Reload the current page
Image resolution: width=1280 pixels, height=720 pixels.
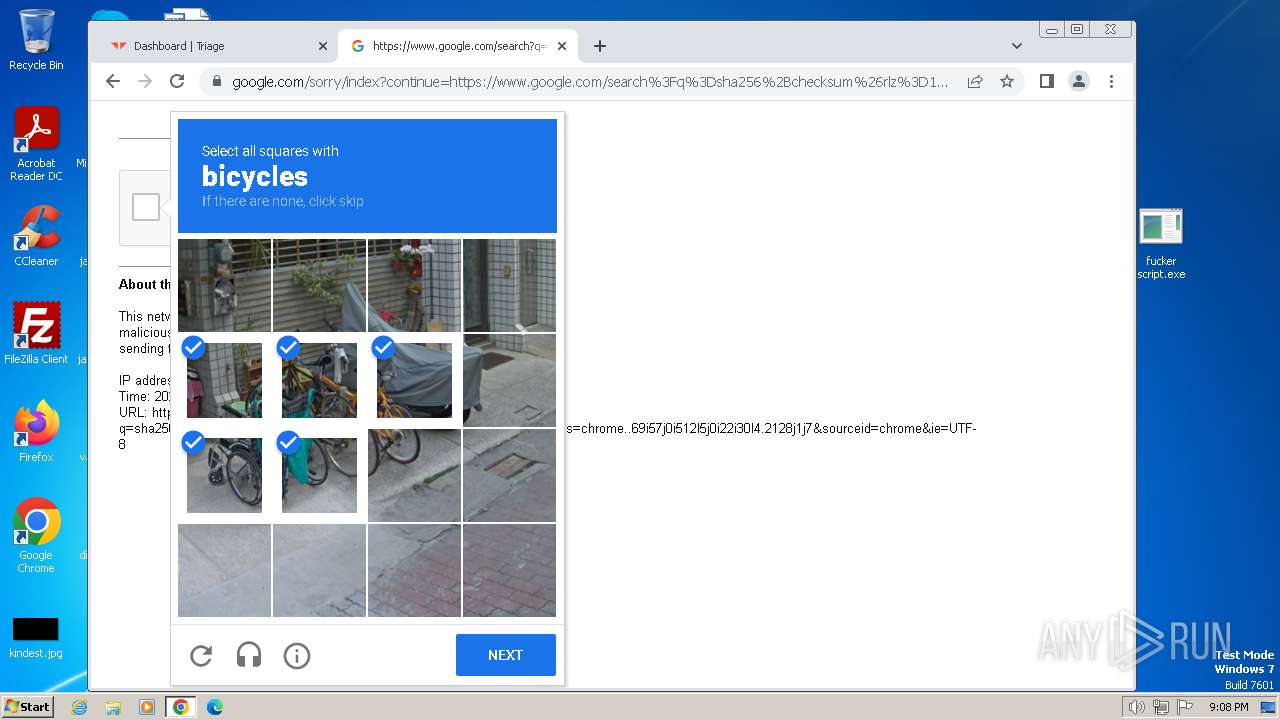point(177,81)
